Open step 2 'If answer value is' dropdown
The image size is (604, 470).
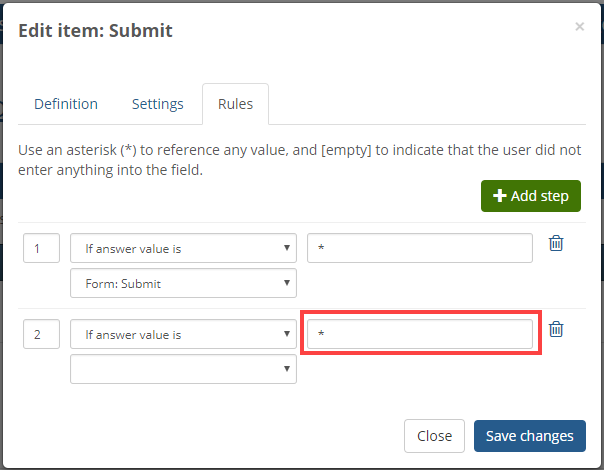point(183,334)
